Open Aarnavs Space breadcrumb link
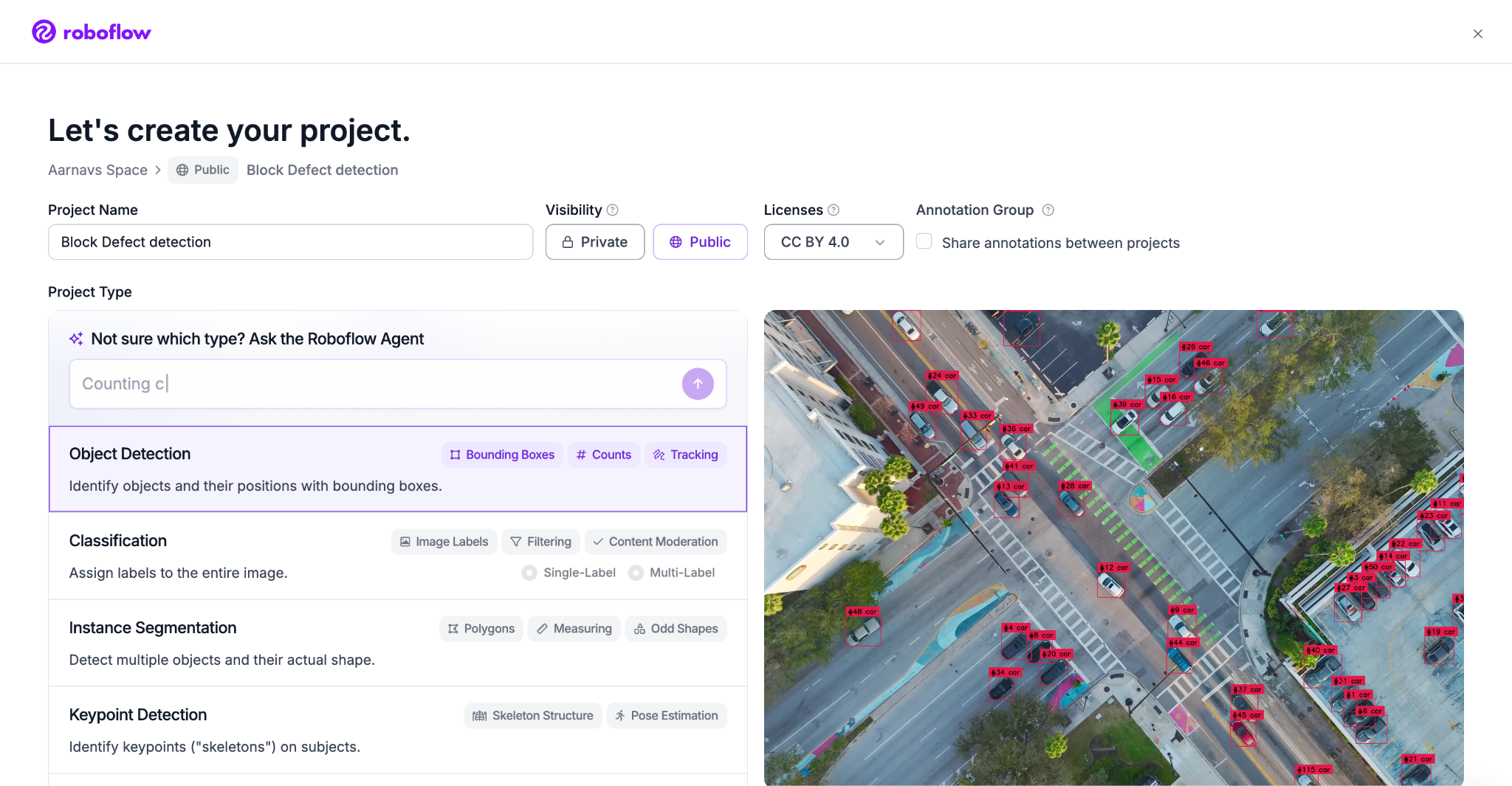Screen dimensions: 1512x786 pyautogui.click(x=97, y=170)
